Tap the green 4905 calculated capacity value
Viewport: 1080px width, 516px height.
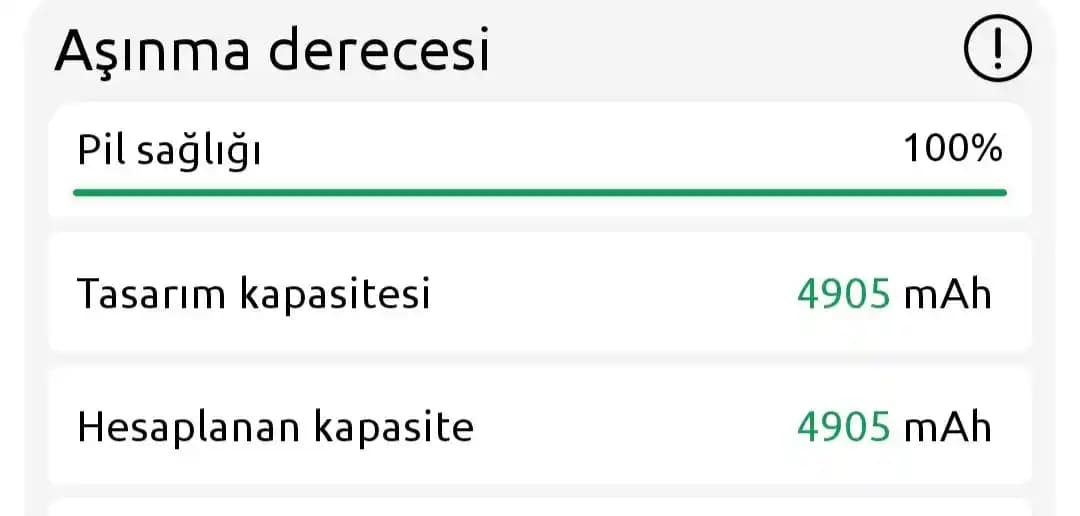pyautogui.click(x=843, y=427)
